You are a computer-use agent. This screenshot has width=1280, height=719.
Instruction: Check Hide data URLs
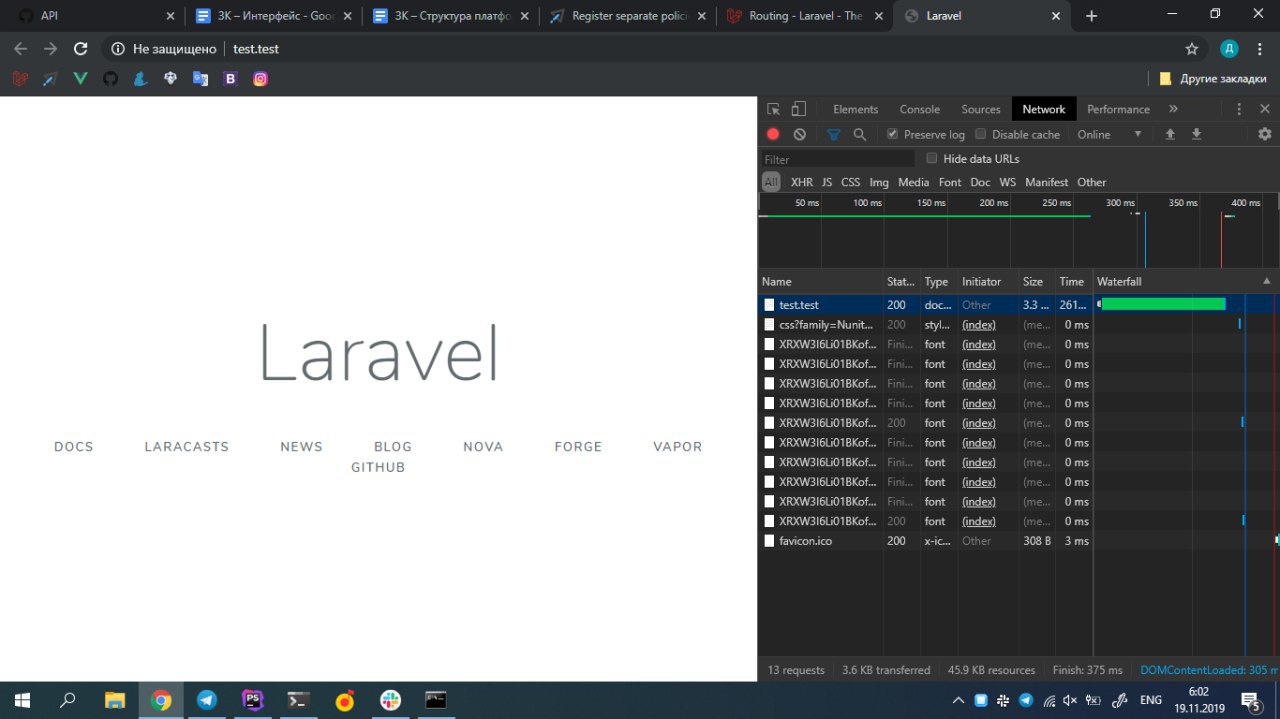click(932, 158)
